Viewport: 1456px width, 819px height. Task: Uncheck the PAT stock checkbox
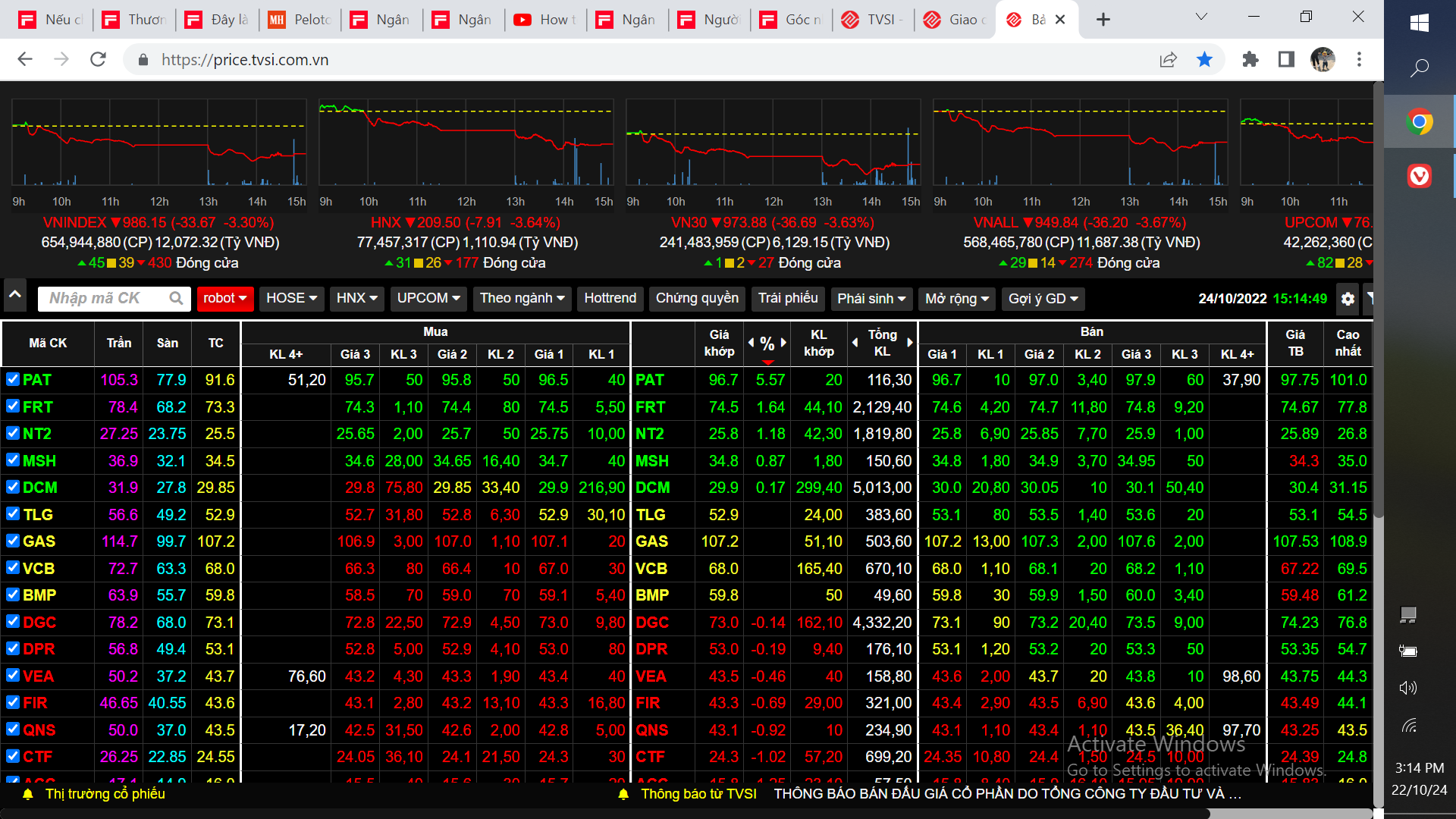pos(13,379)
